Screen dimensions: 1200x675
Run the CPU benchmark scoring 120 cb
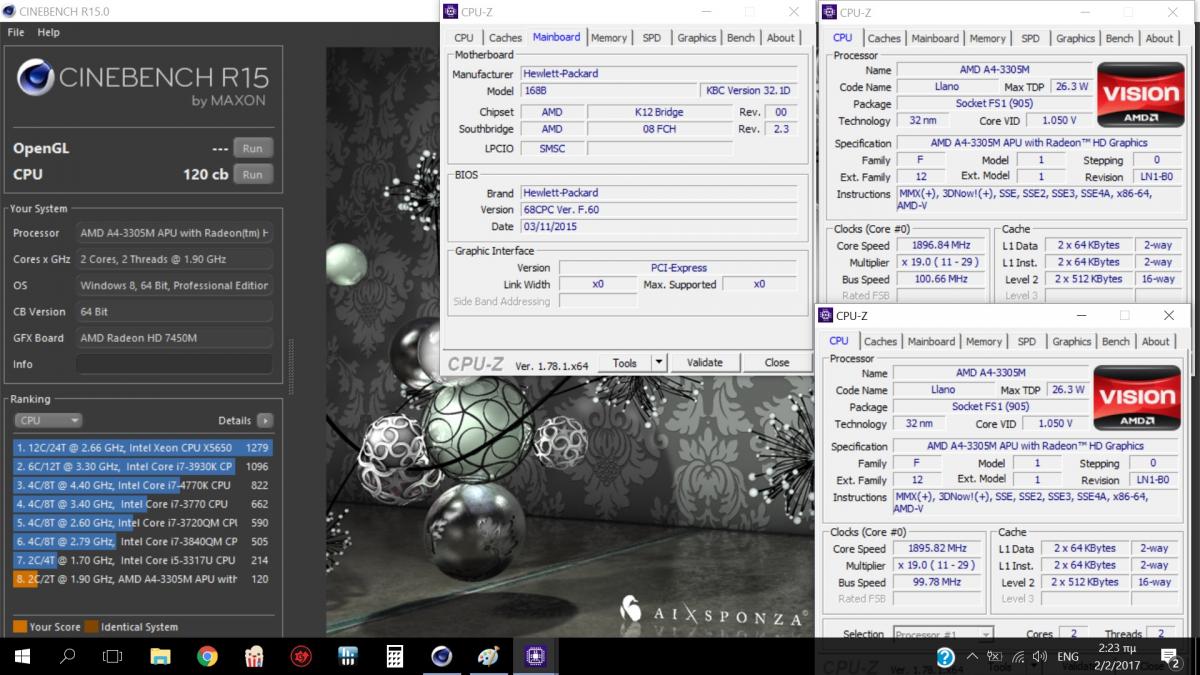click(252, 174)
